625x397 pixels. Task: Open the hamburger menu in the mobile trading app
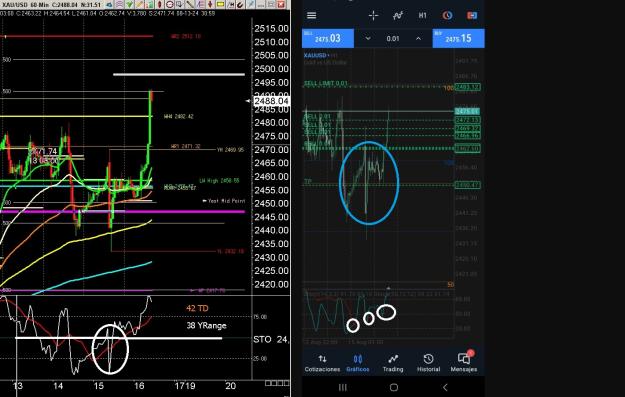coord(311,15)
